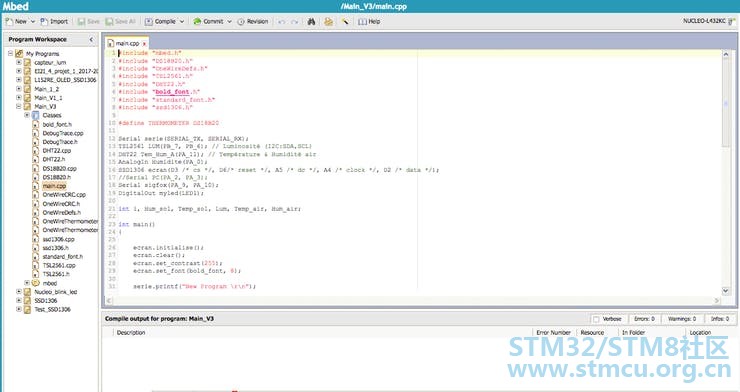This screenshot has height=392, width=740.
Task: Open Revision history from the toolbar
Action: point(252,22)
